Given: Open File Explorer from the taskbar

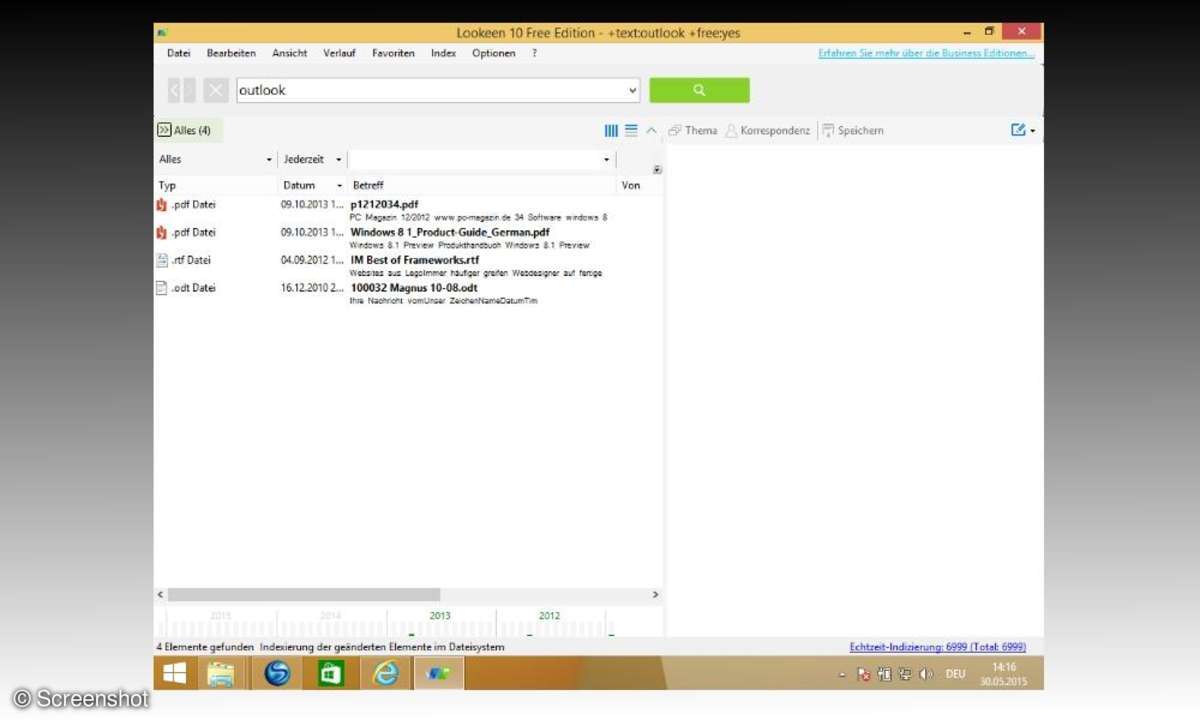Looking at the screenshot, I should tap(221, 673).
